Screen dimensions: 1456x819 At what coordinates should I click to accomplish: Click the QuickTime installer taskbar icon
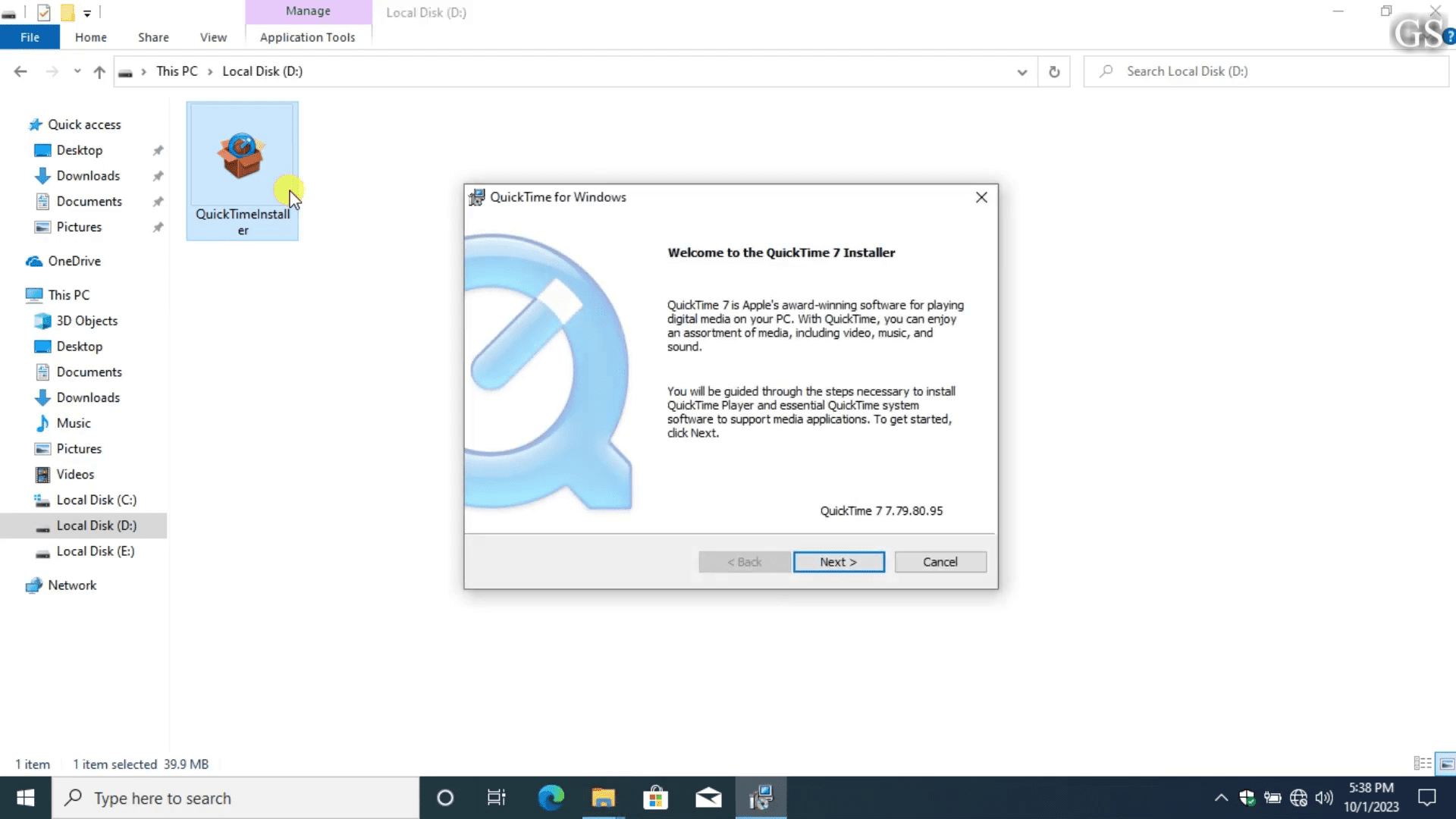(761, 798)
